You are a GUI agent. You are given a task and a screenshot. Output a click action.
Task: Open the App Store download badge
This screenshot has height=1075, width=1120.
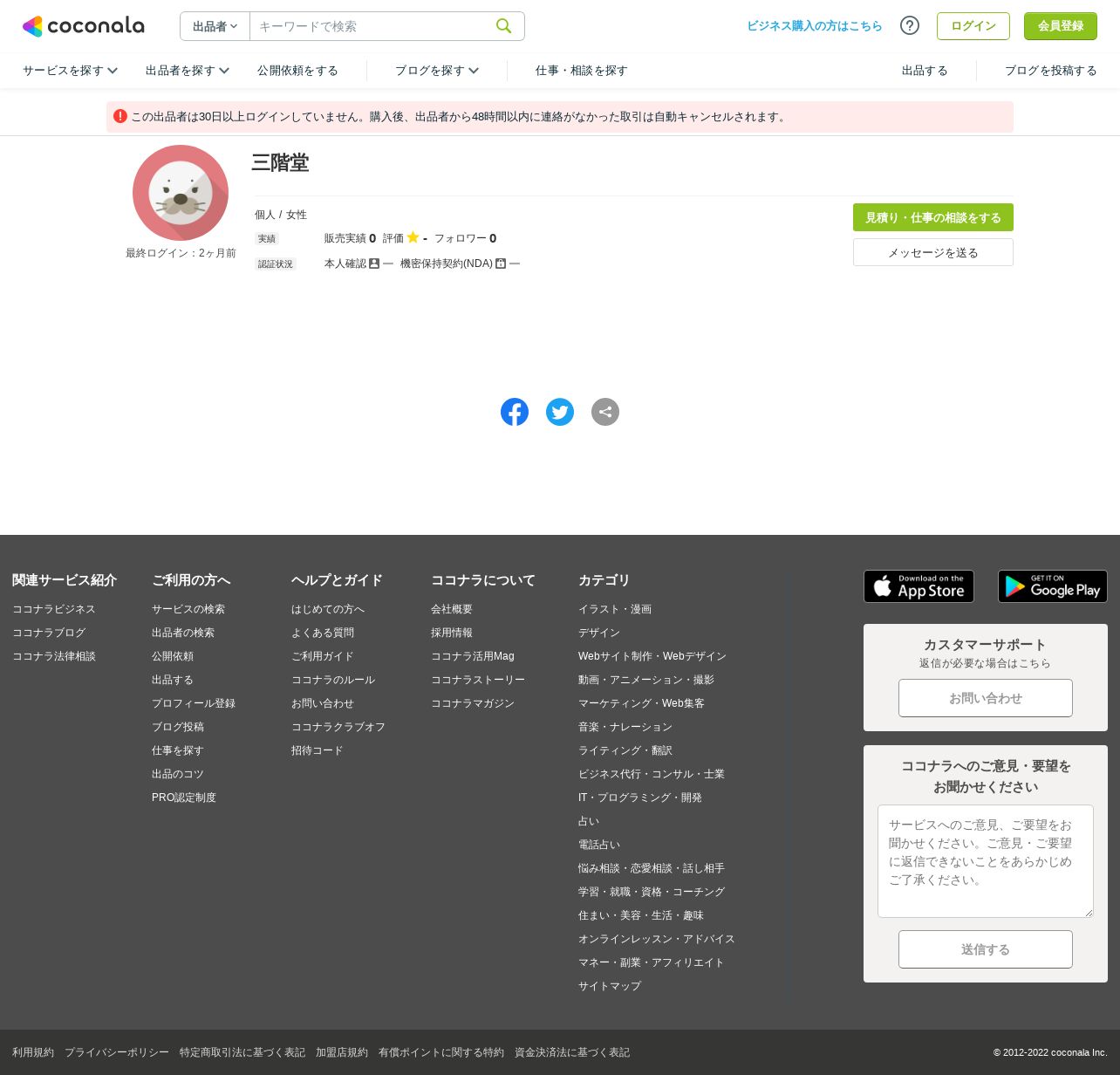[x=919, y=586]
